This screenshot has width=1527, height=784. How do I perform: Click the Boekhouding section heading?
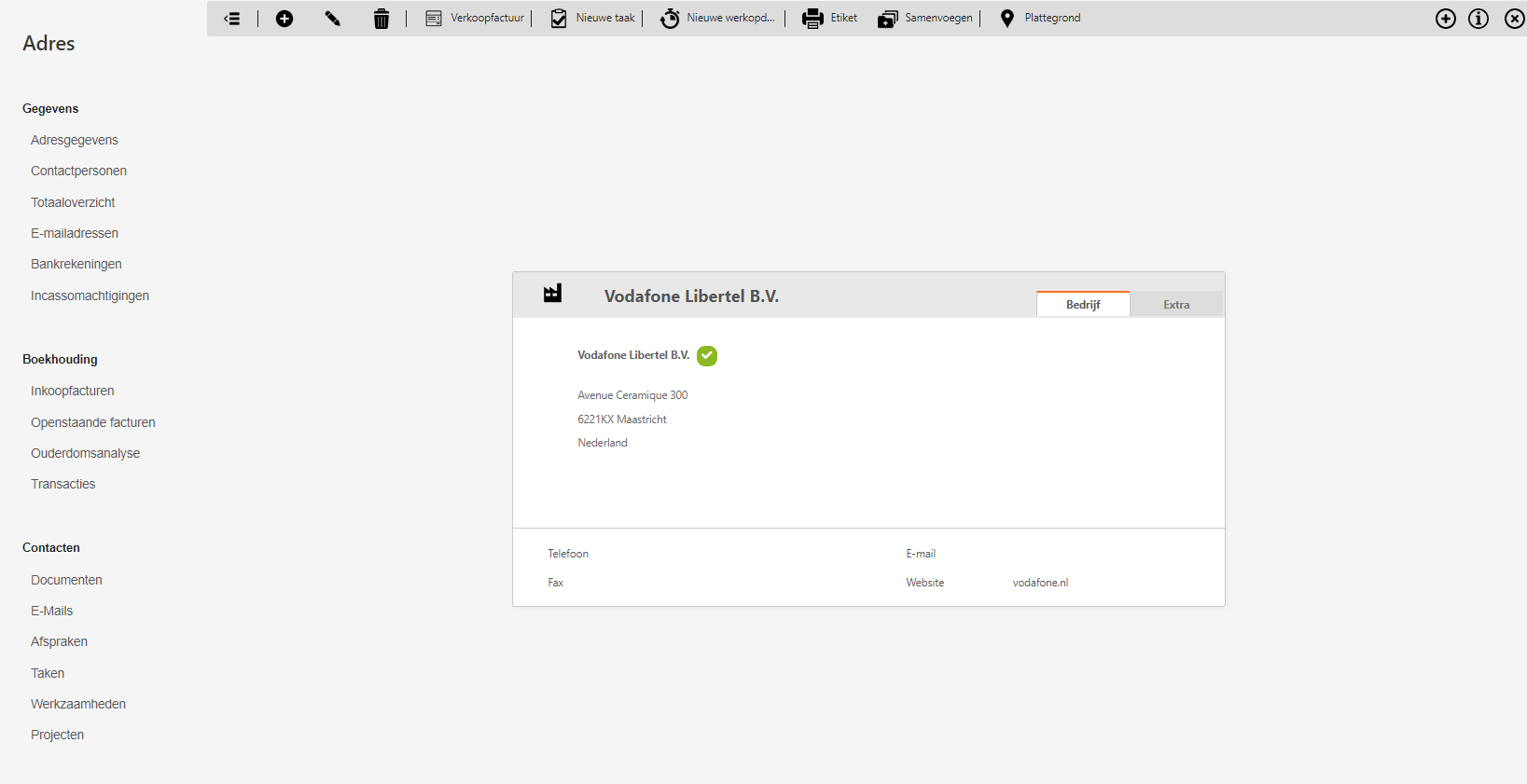click(60, 359)
